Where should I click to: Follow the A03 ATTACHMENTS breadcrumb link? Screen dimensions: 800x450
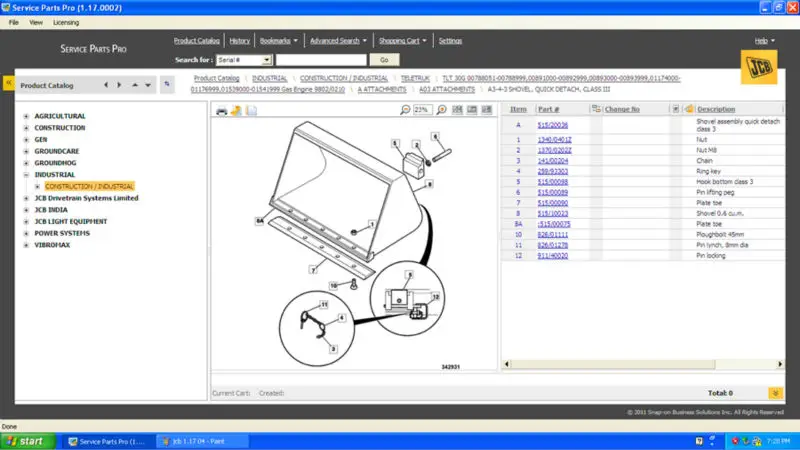[x=447, y=89]
